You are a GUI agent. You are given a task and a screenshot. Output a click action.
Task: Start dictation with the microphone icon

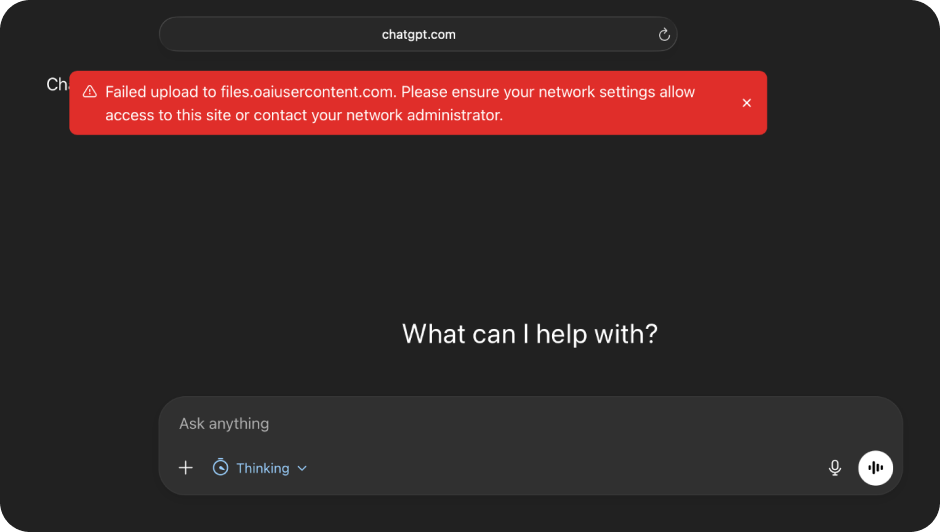tap(834, 468)
